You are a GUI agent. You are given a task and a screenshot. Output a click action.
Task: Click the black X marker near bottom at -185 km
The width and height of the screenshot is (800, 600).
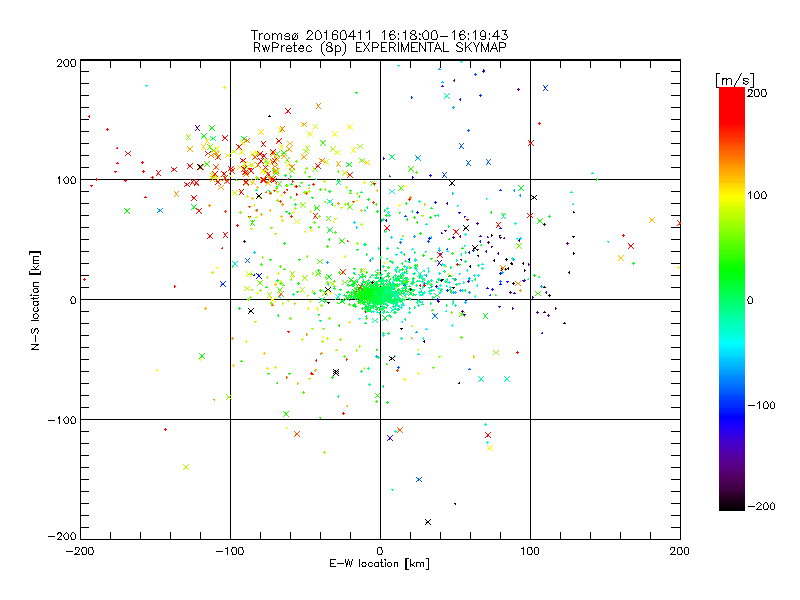click(428, 521)
